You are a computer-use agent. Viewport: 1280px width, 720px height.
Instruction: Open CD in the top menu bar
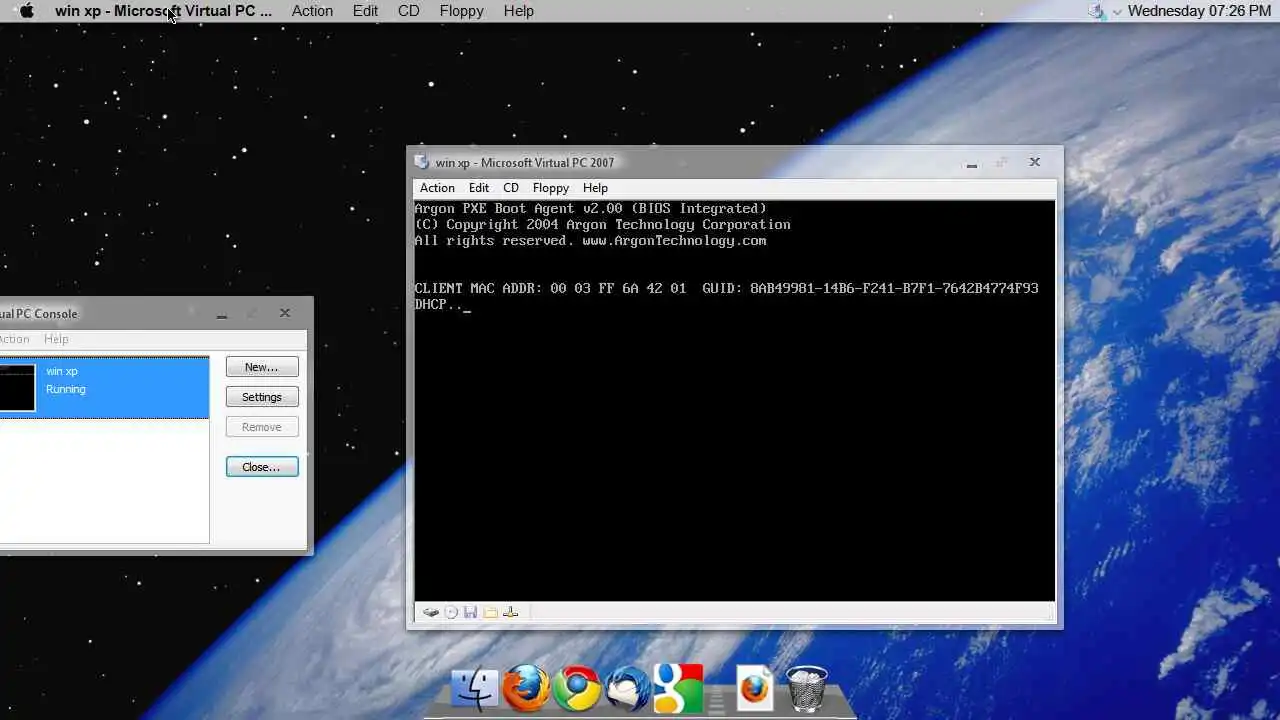point(408,11)
